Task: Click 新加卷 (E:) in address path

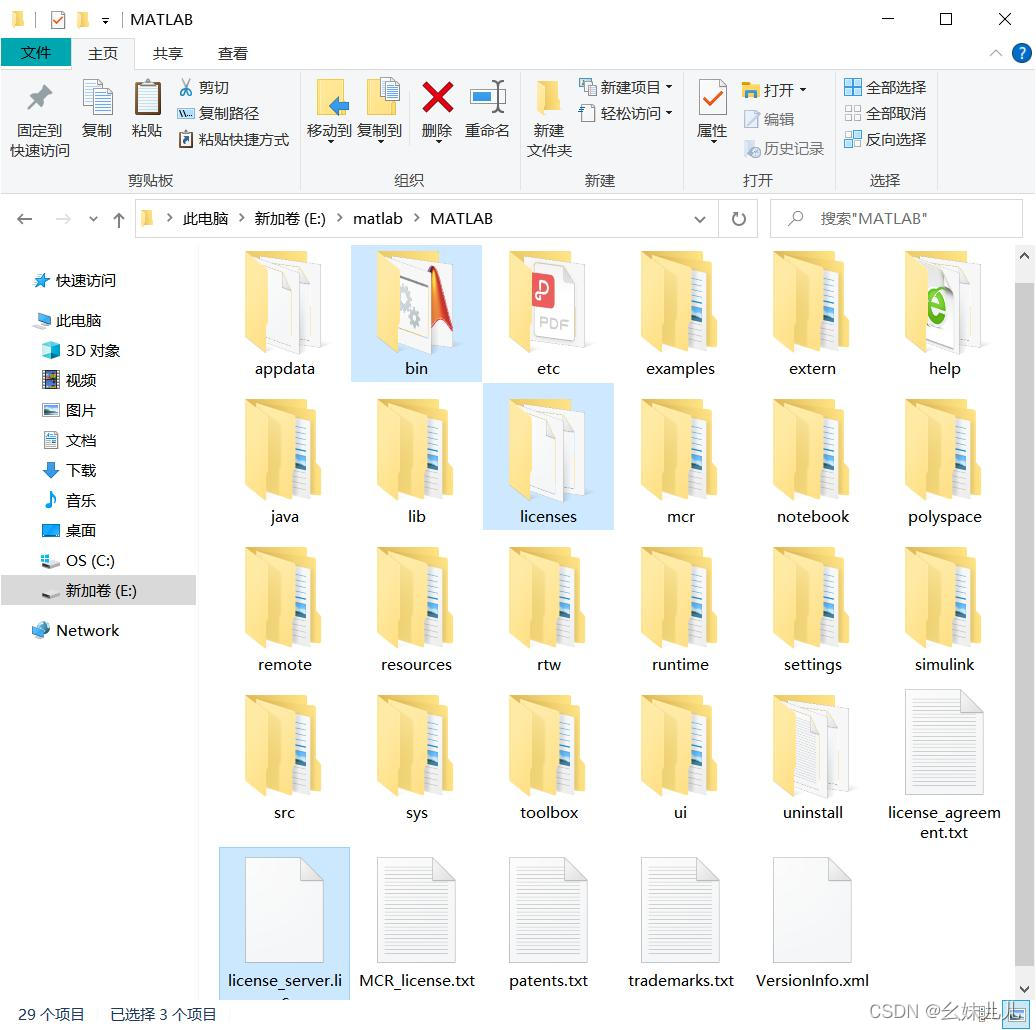Action: tap(290, 219)
